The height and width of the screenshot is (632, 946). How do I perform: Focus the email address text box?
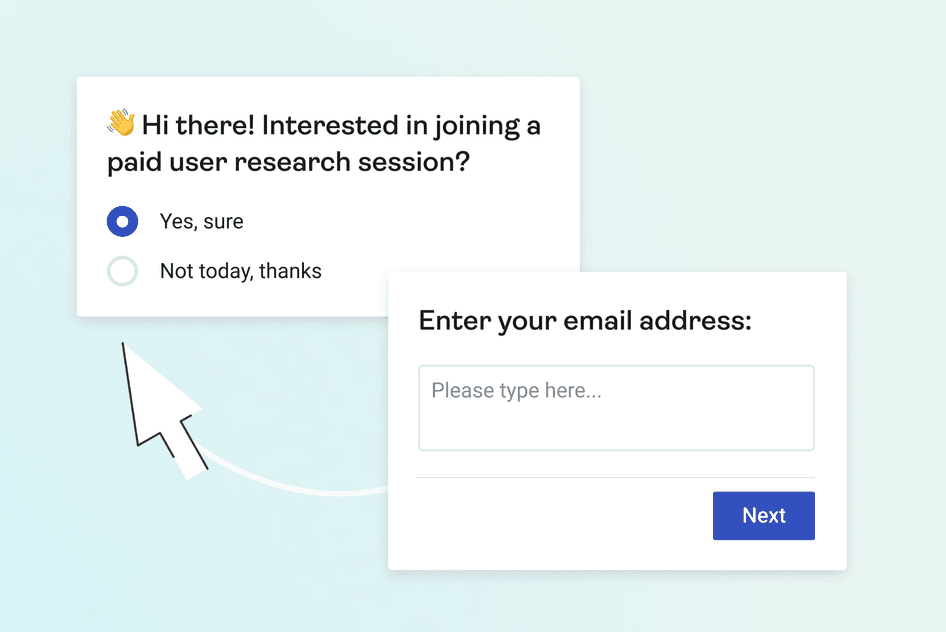[616, 418]
